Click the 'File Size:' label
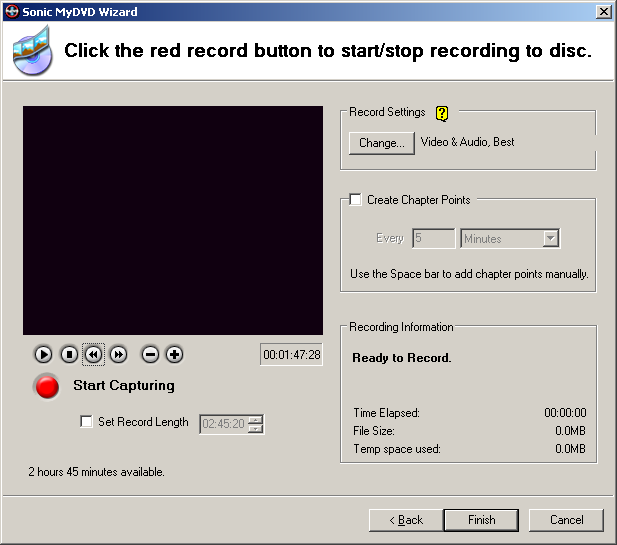617x545 pixels. coord(374,431)
